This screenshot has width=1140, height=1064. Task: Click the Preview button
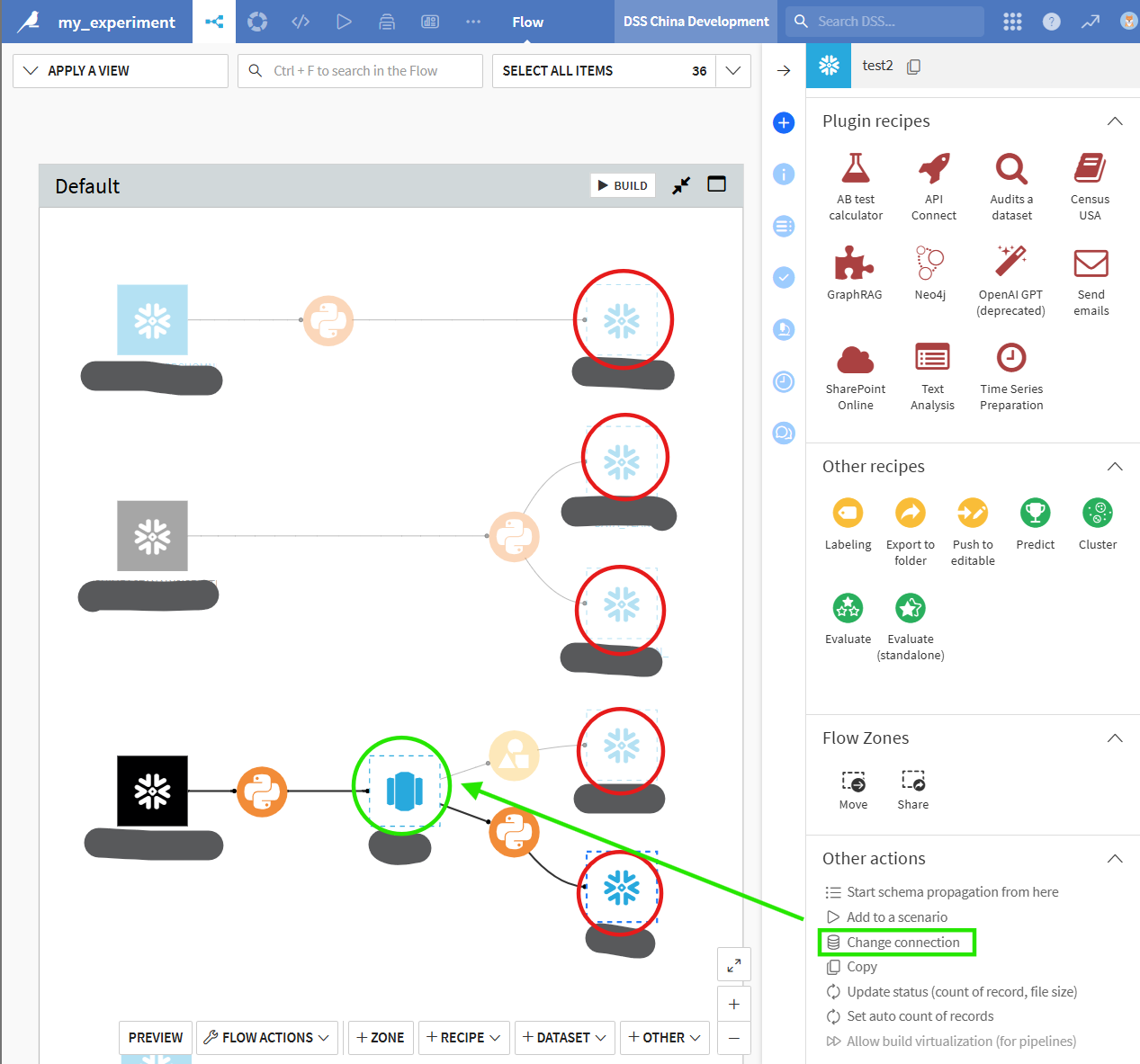point(156,1037)
